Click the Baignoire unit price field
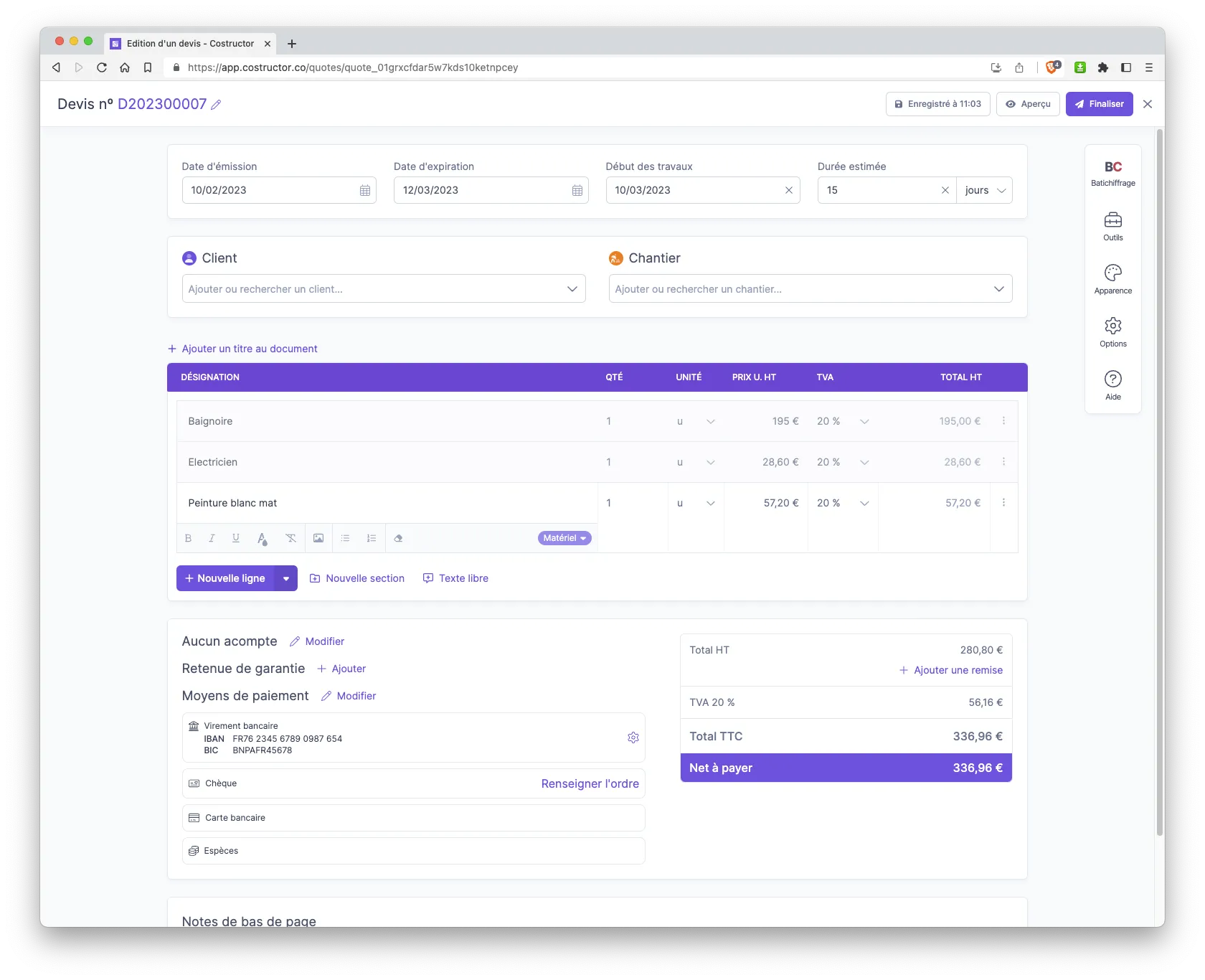1205x980 pixels. tap(765, 421)
